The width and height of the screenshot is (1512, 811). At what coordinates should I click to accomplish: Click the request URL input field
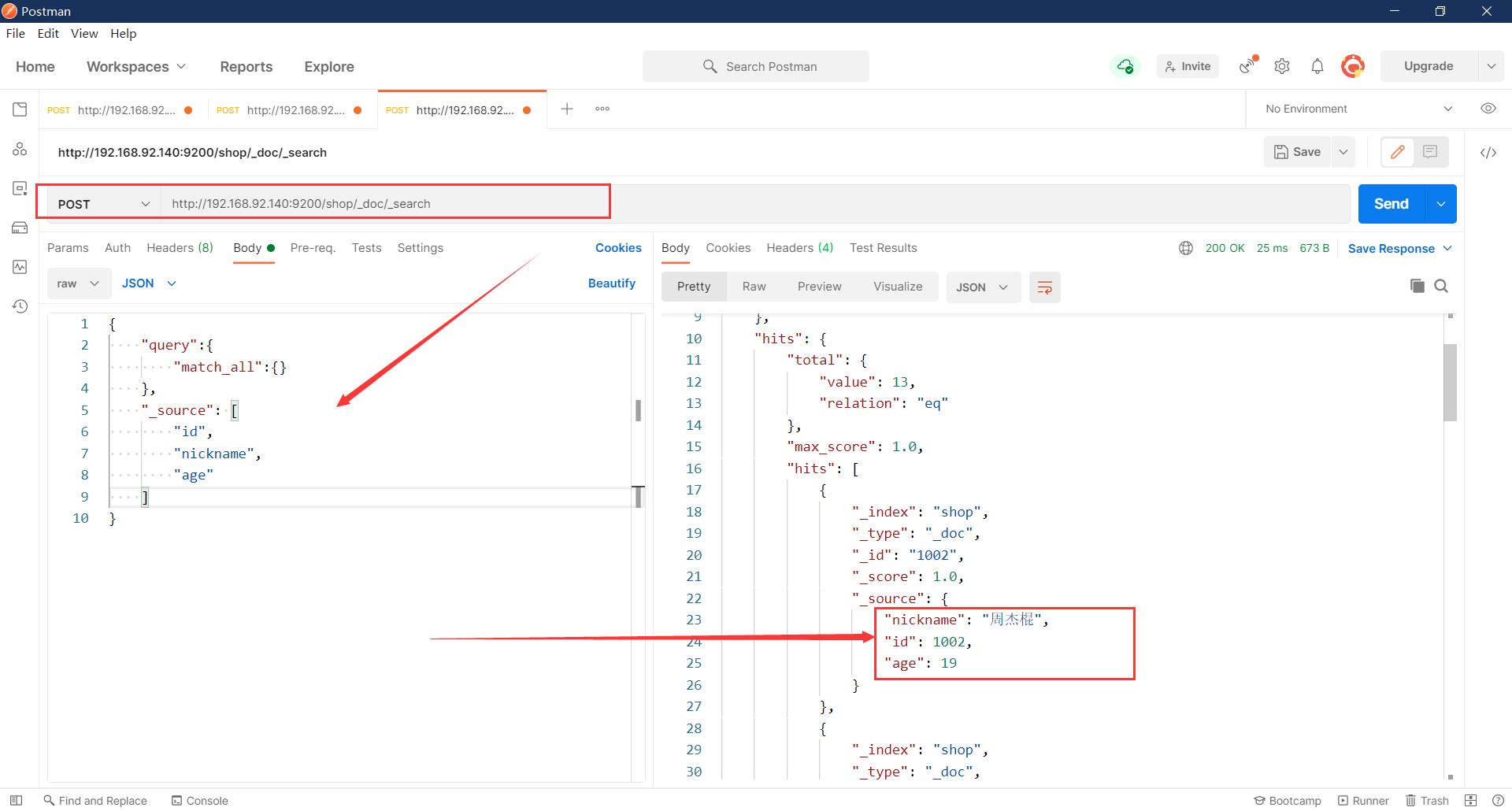click(x=756, y=204)
